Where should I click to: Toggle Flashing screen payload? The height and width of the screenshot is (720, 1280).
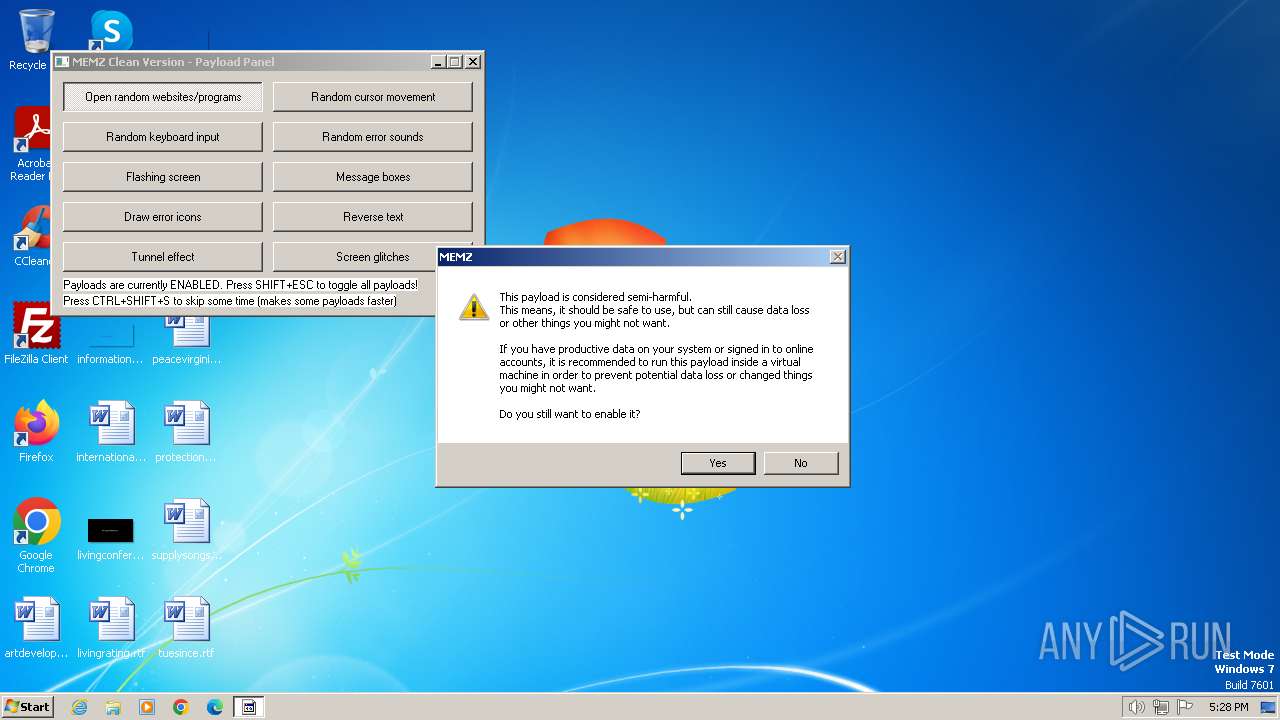163,177
